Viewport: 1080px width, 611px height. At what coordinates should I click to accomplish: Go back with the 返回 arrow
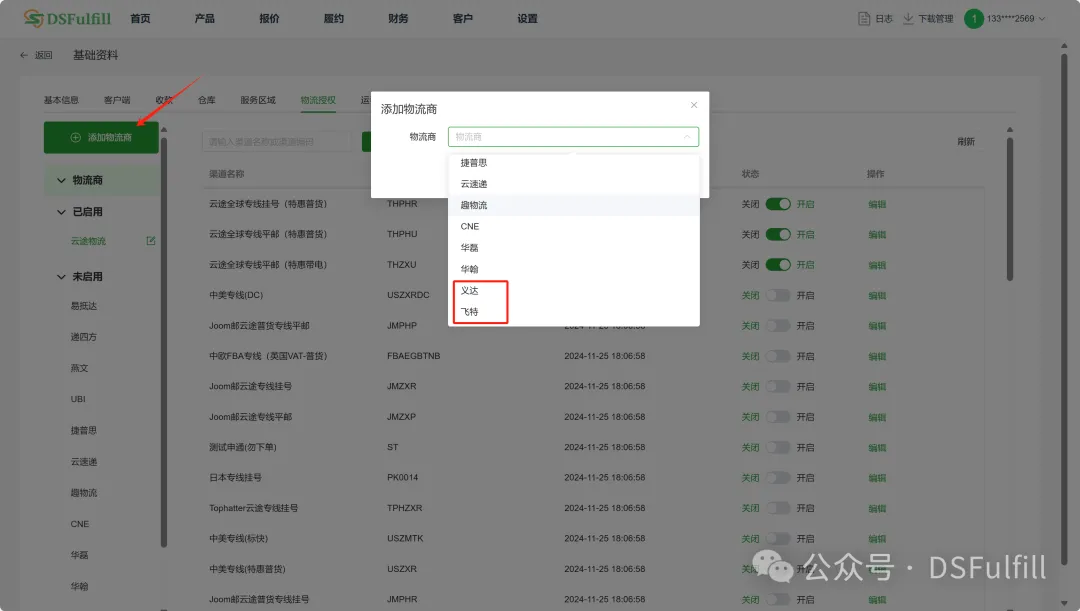[36, 55]
